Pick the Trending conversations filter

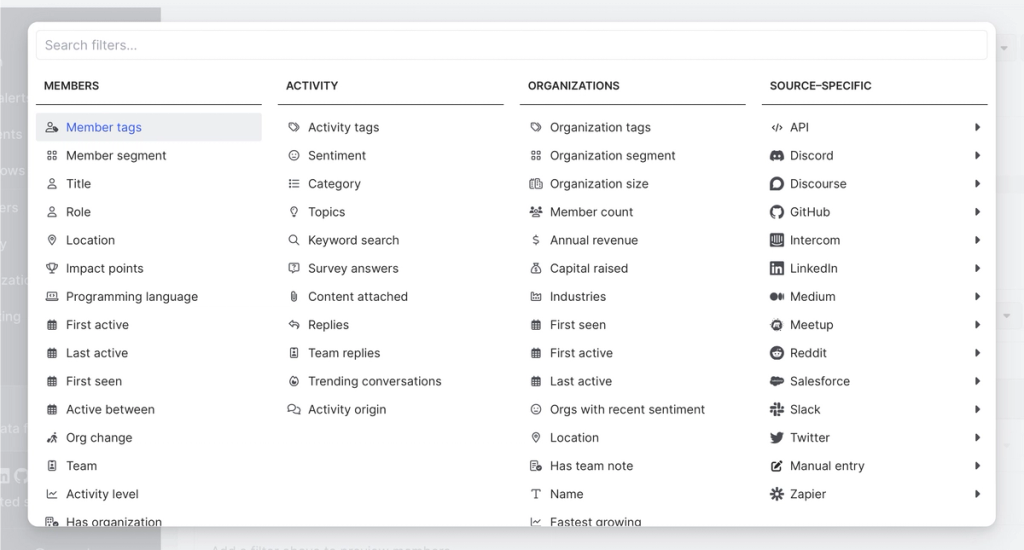(374, 382)
